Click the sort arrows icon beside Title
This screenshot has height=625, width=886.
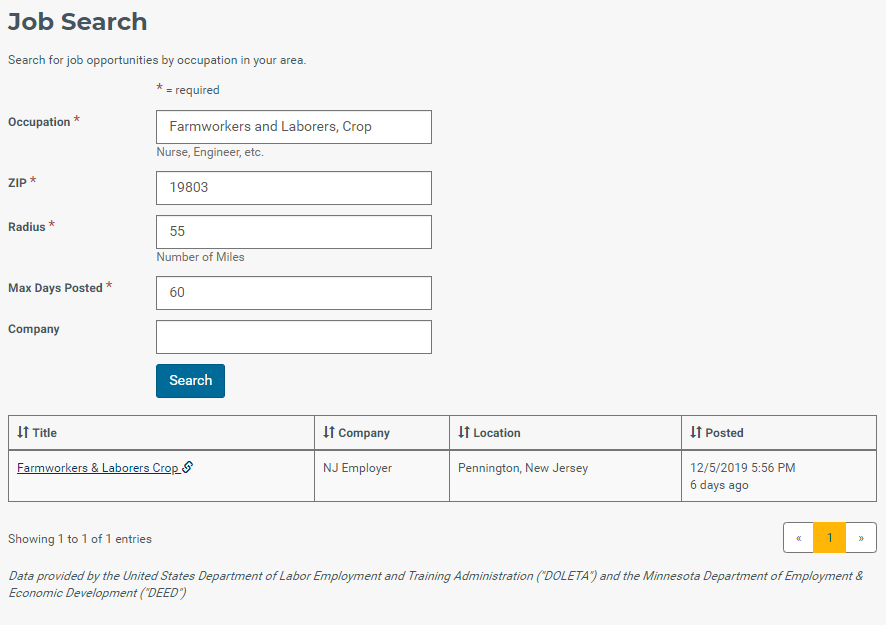(x=23, y=432)
